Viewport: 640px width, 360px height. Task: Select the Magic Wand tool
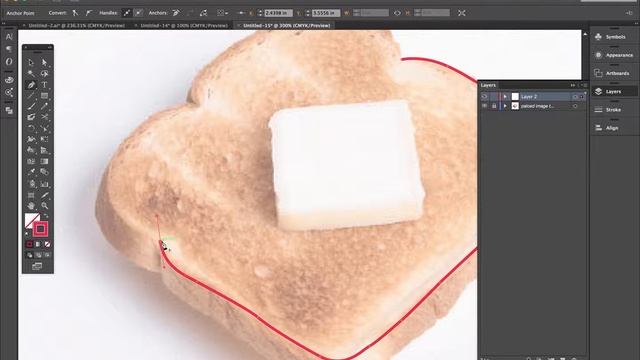click(31, 73)
